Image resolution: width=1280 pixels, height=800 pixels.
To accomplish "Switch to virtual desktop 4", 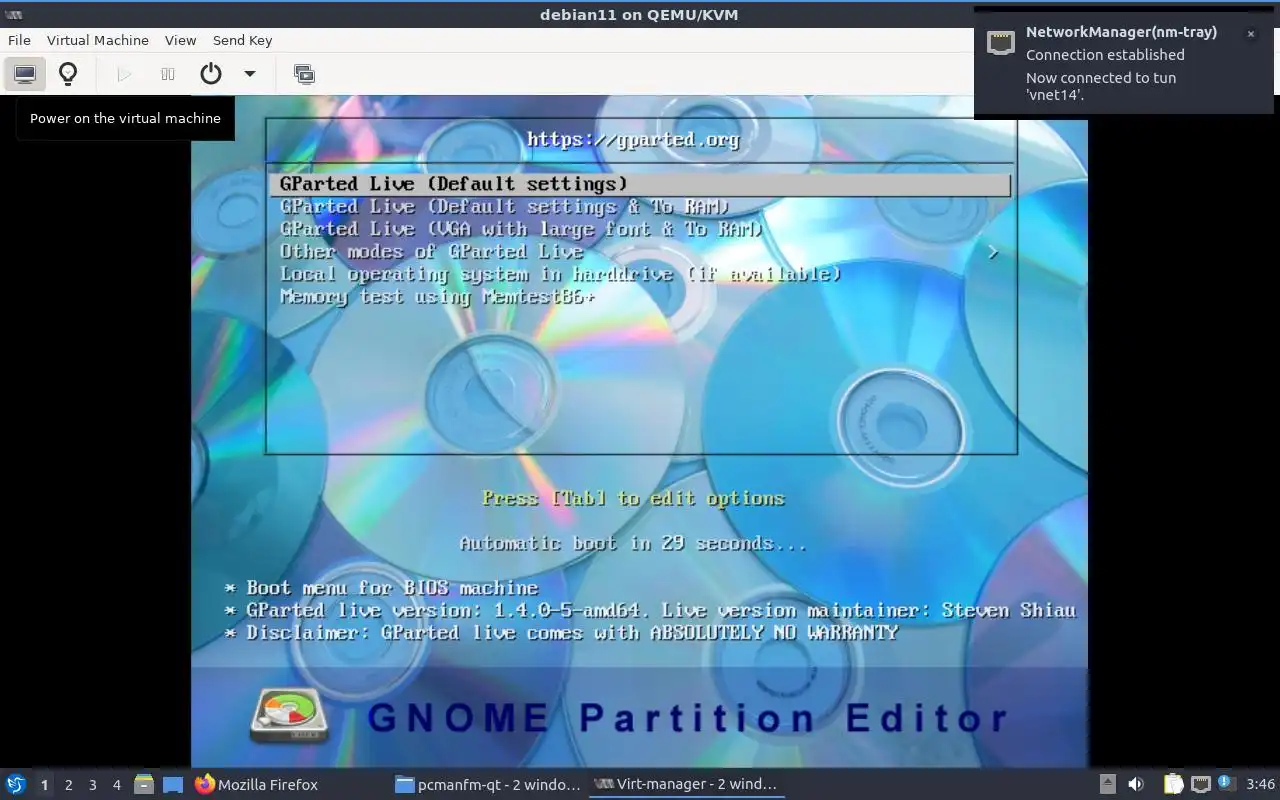I will 117,785.
